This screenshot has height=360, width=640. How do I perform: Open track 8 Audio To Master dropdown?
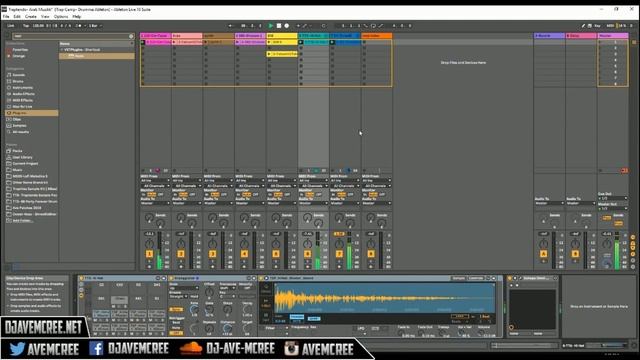click(x=376, y=203)
